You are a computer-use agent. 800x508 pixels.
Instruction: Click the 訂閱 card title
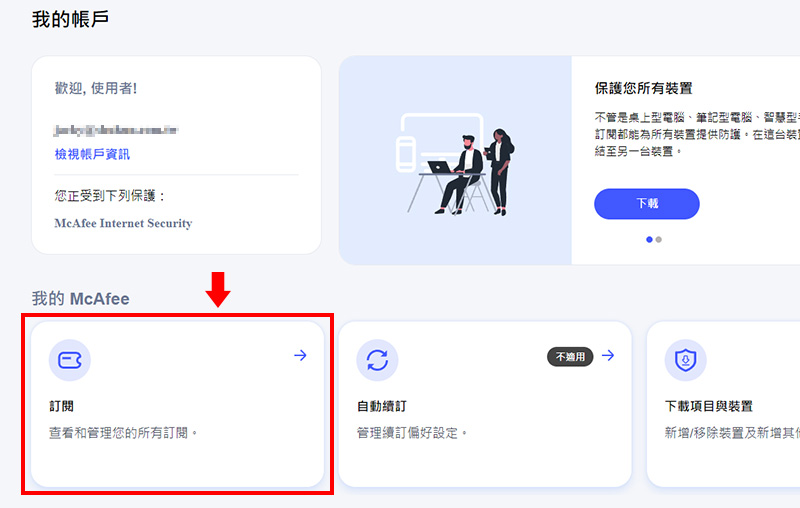62,406
